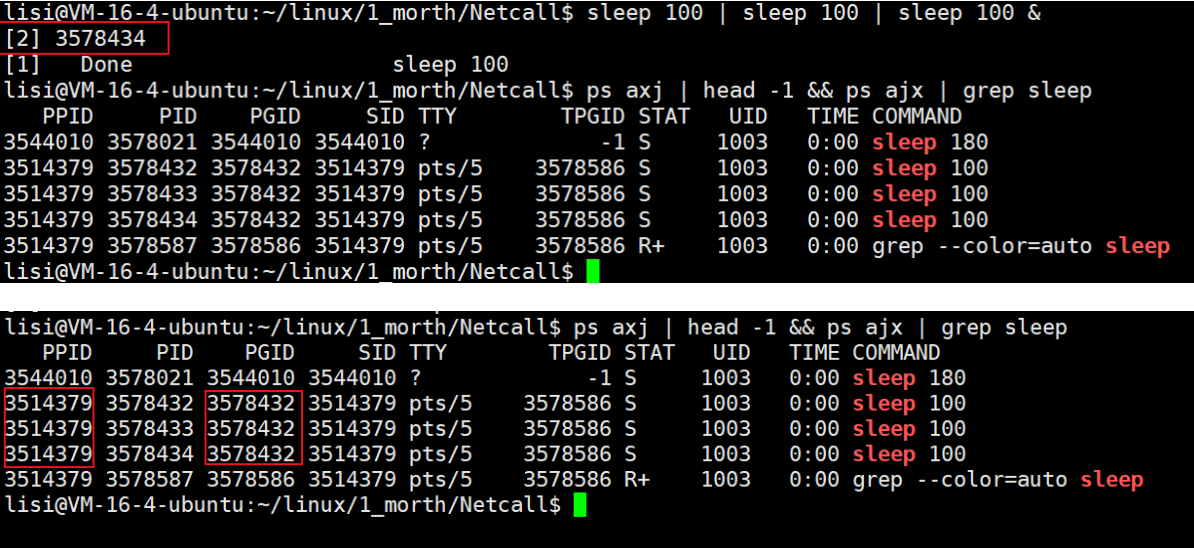This screenshot has height=548, width=1194.
Task: Click "grep --color=auto sleep" in the lower output
Action: tap(997, 480)
